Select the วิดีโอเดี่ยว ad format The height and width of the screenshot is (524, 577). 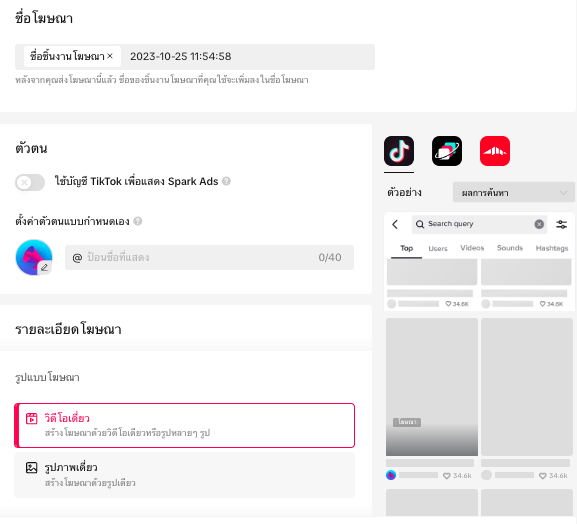[184, 425]
